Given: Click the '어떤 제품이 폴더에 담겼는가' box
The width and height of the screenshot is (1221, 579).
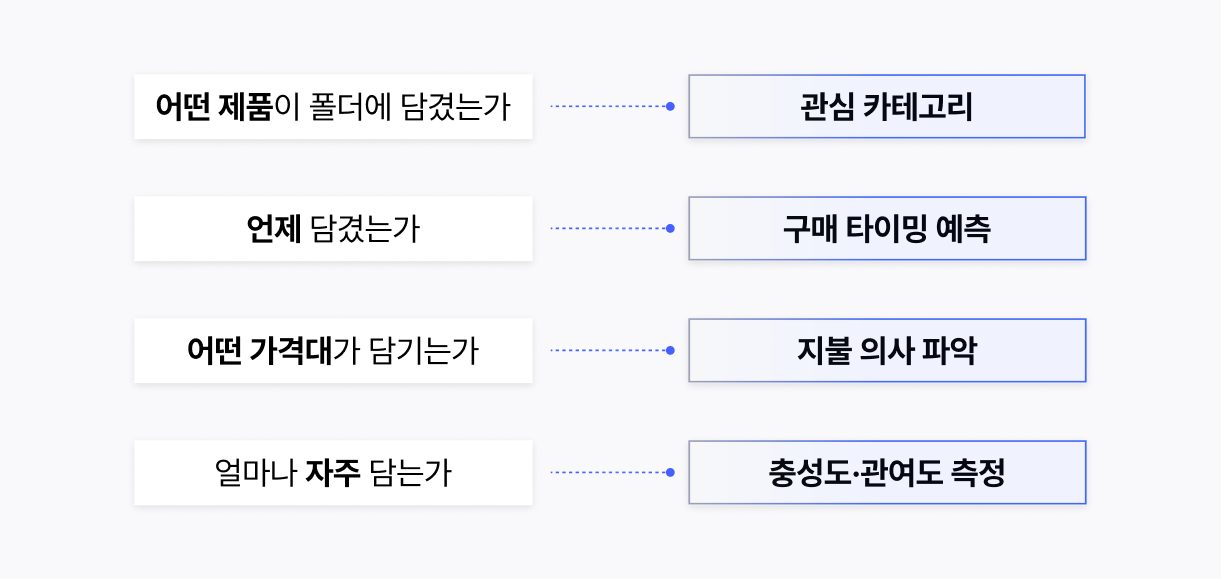Looking at the screenshot, I should click(333, 106).
